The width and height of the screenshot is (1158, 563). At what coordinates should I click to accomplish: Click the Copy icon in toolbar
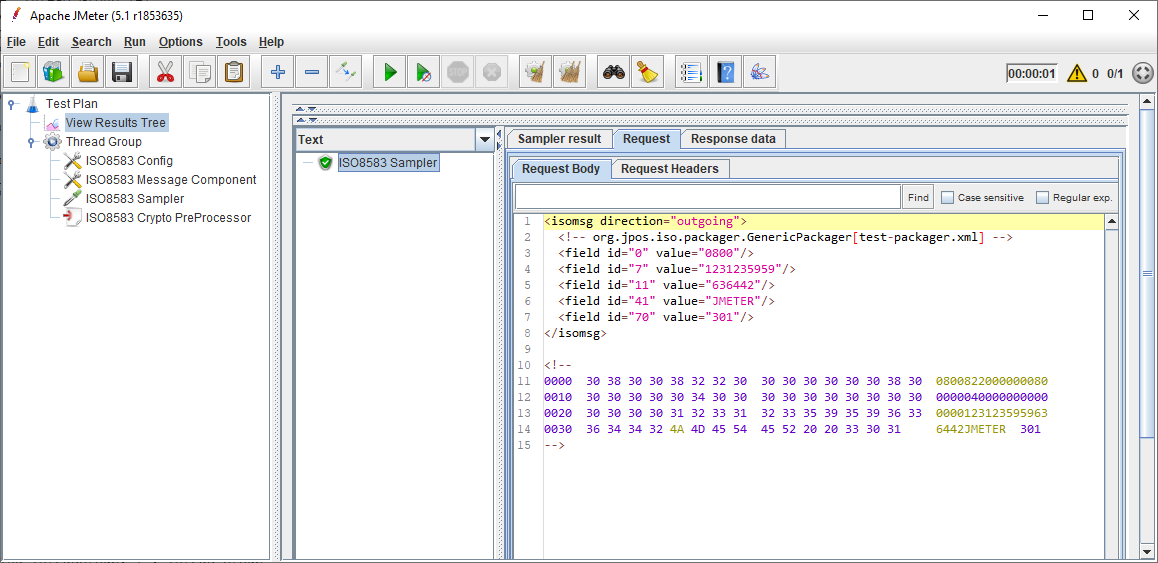coord(199,72)
